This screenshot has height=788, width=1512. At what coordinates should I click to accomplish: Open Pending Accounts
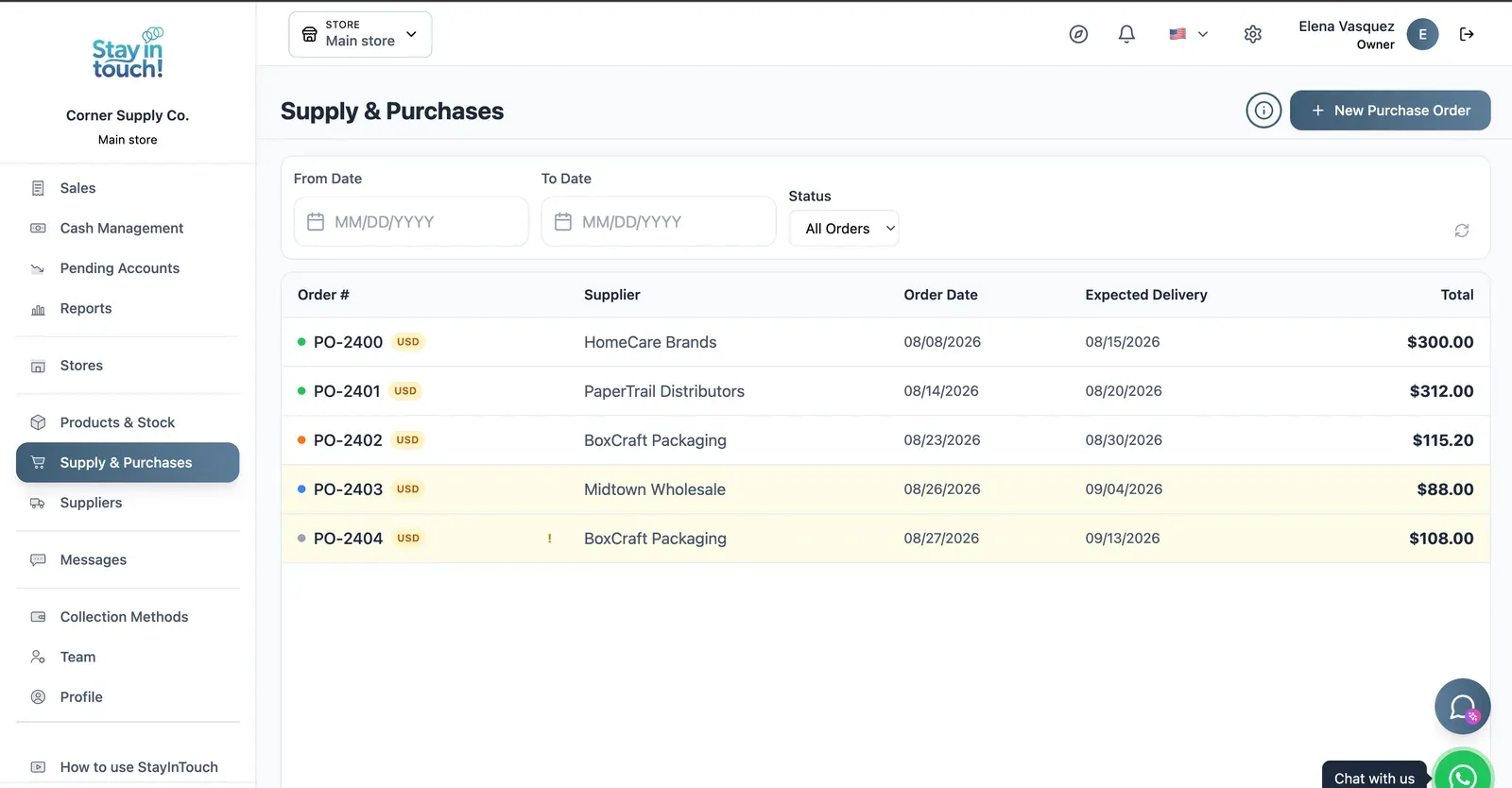[128, 268]
